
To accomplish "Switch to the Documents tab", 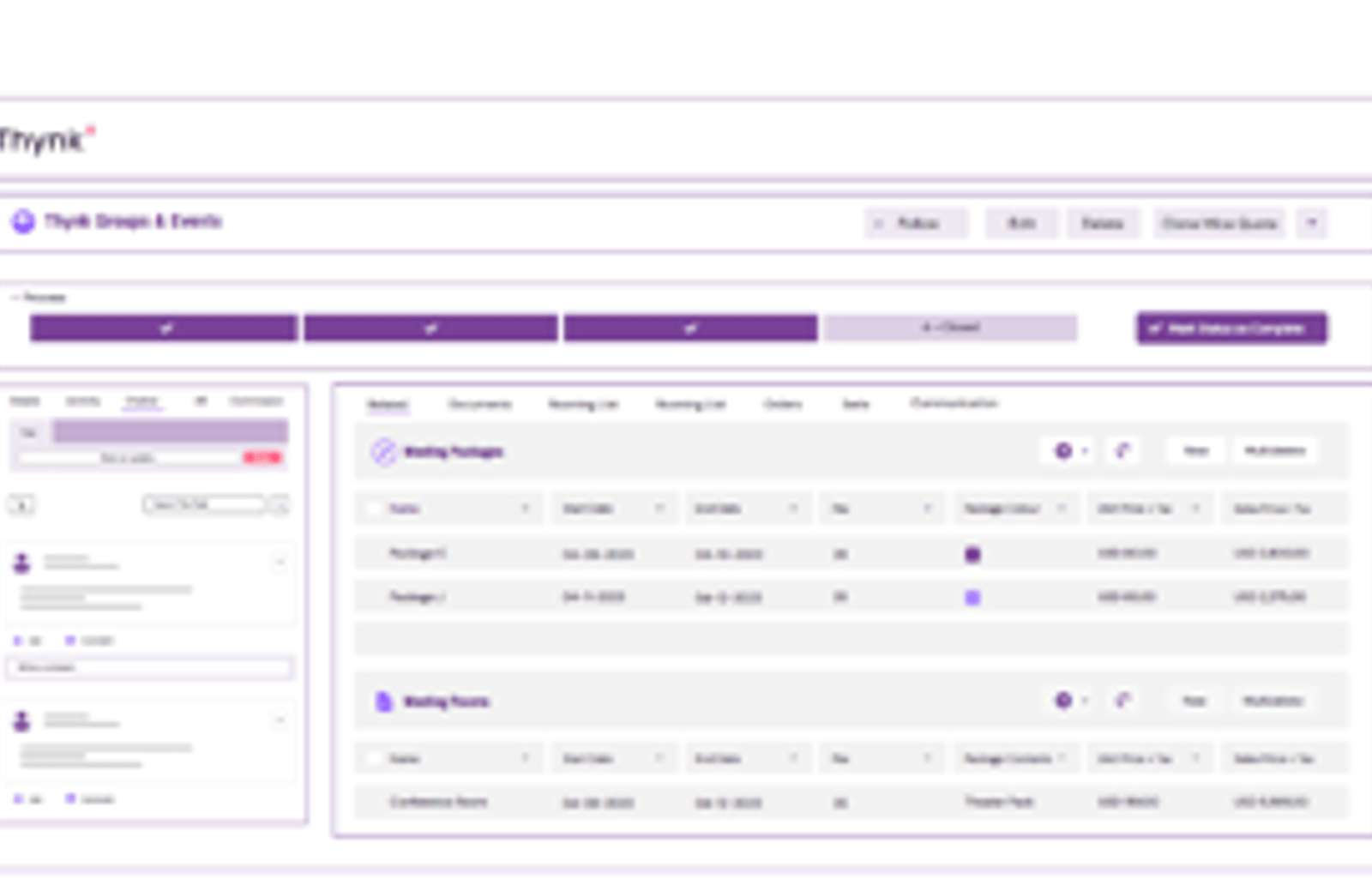I will [x=480, y=404].
